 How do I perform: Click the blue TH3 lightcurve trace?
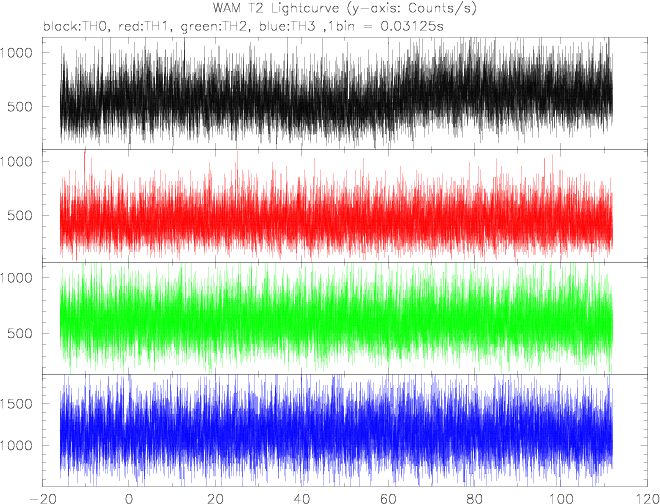click(336, 429)
